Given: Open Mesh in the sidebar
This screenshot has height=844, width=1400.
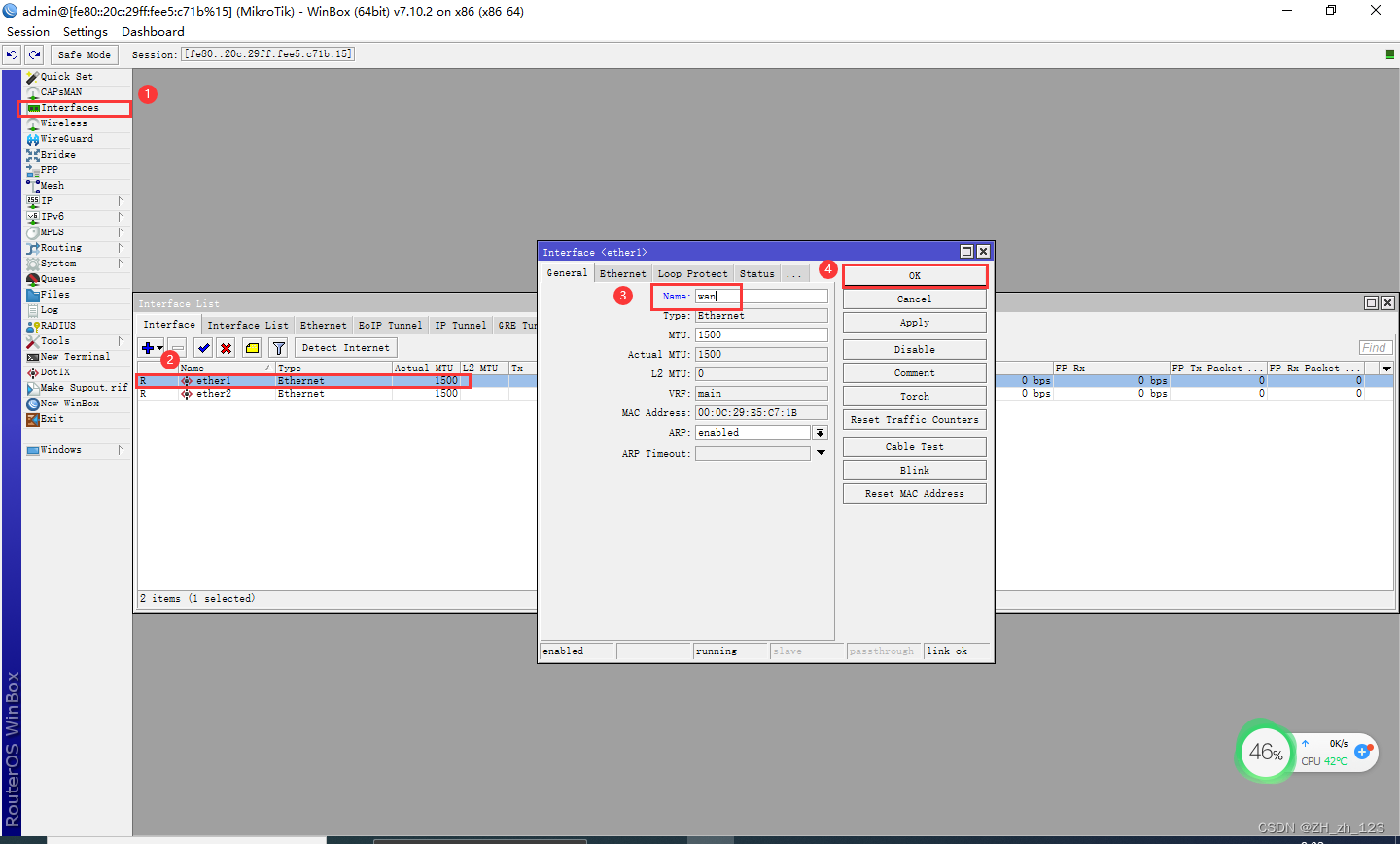Looking at the screenshot, I should [x=52, y=186].
